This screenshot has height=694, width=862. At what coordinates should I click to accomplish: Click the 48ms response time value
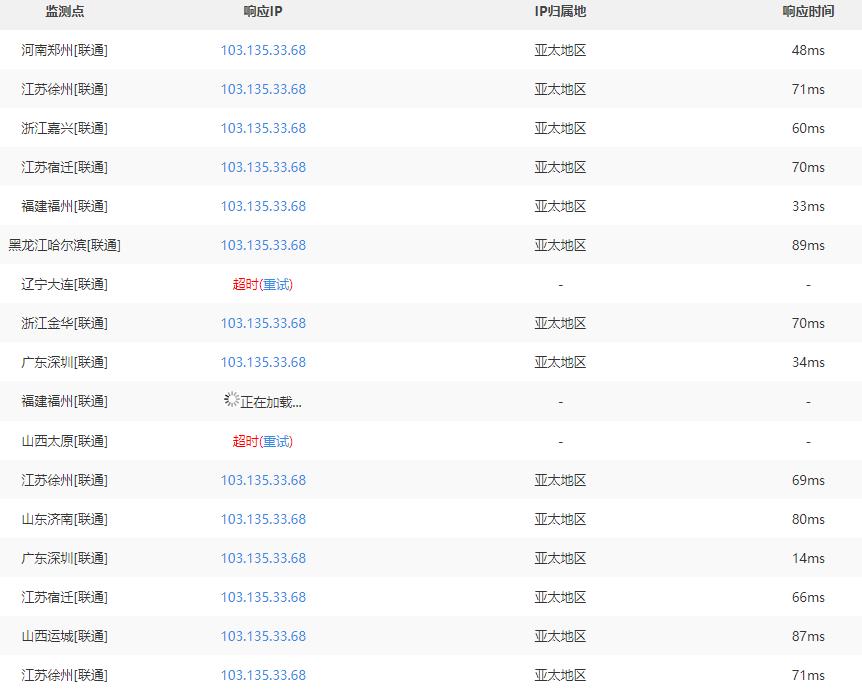(808, 50)
